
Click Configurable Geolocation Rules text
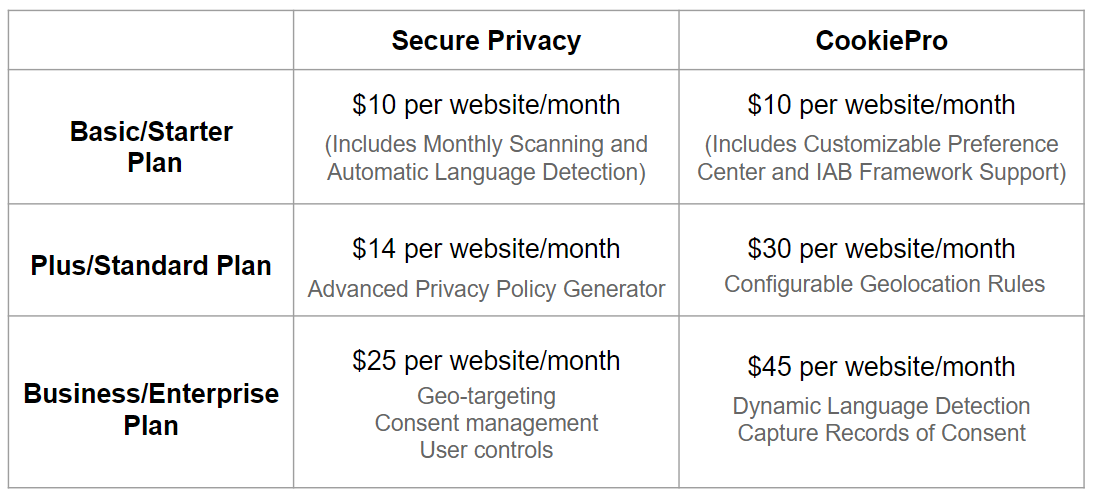(884, 284)
